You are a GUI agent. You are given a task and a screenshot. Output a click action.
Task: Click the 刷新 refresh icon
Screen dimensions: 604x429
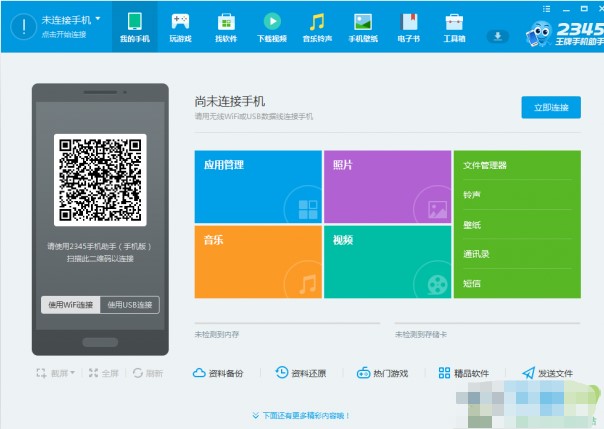click(138, 373)
